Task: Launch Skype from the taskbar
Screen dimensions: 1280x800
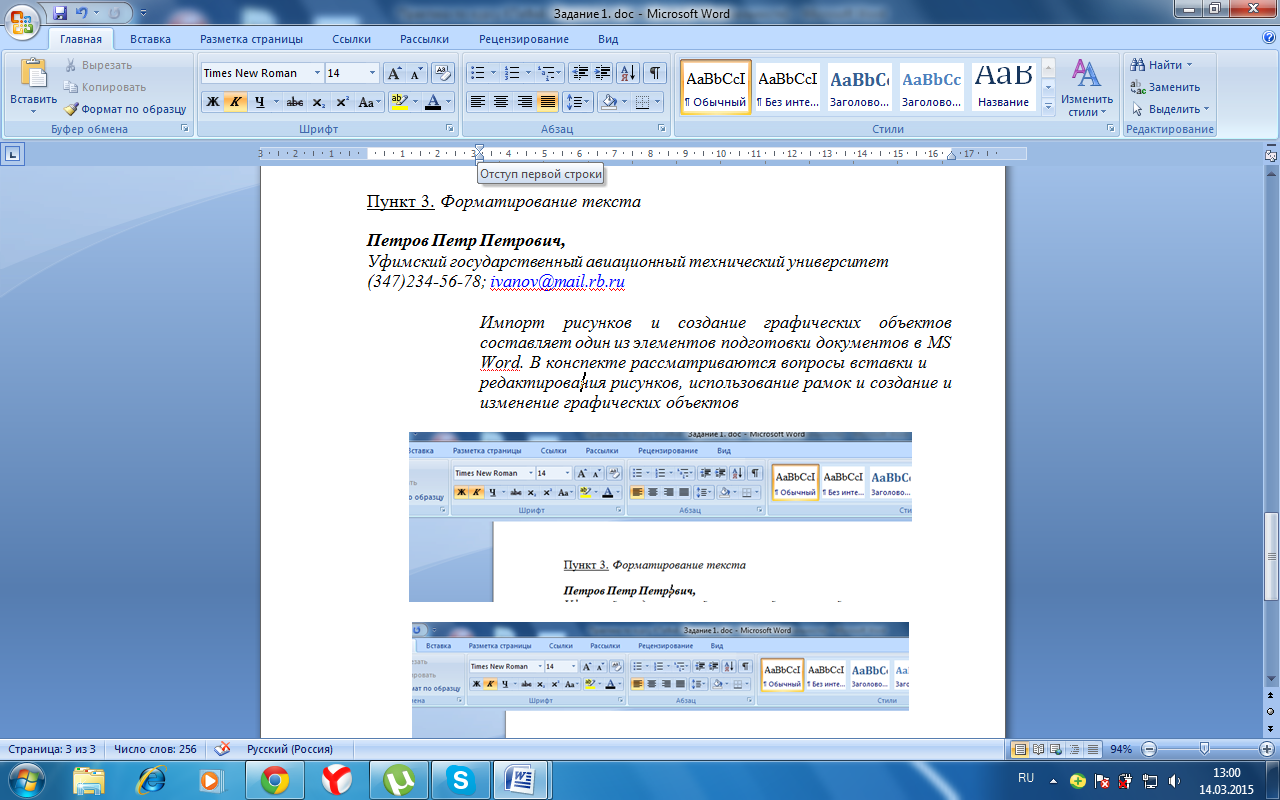Action: click(460, 779)
